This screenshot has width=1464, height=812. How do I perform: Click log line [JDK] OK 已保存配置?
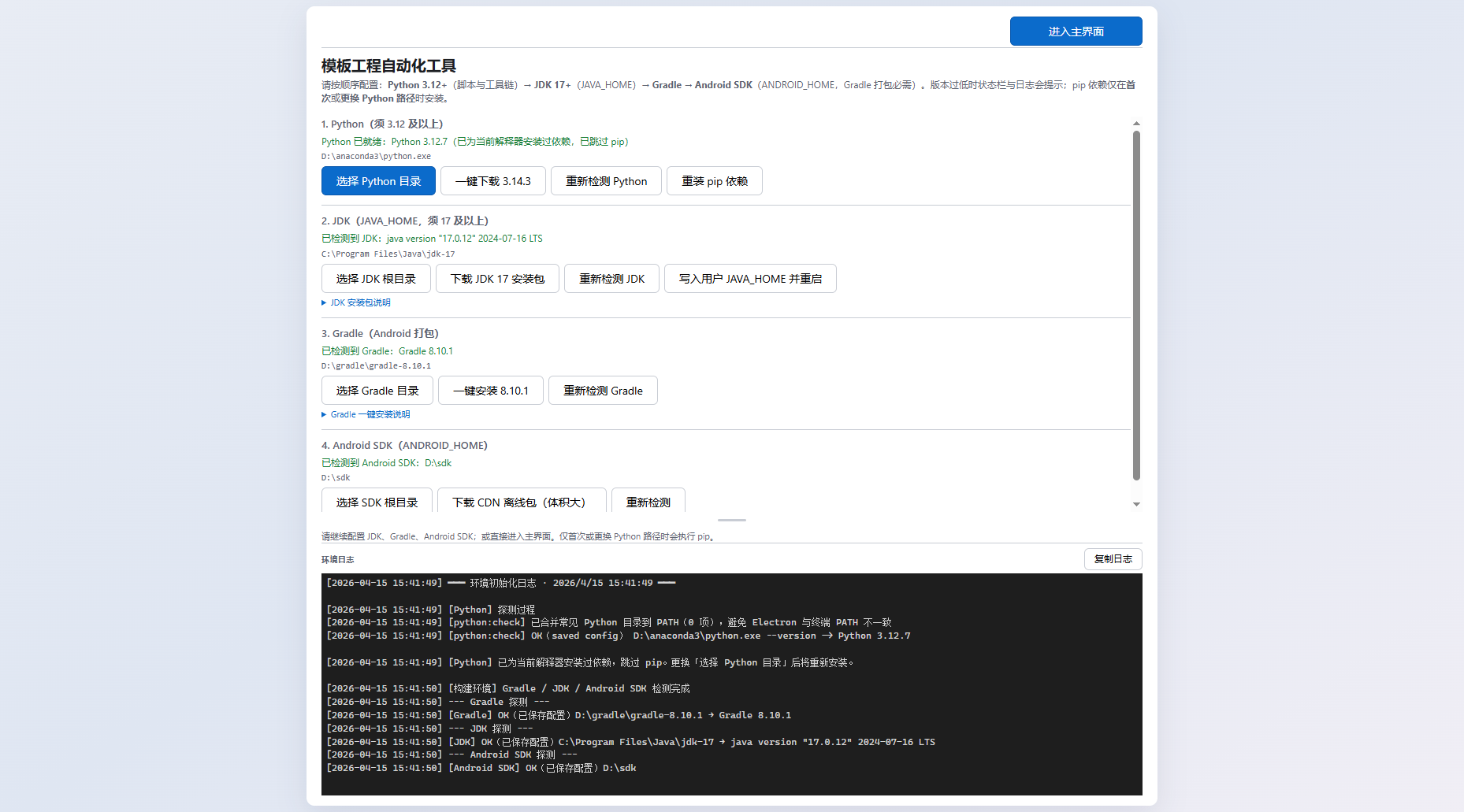tap(630, 742)
